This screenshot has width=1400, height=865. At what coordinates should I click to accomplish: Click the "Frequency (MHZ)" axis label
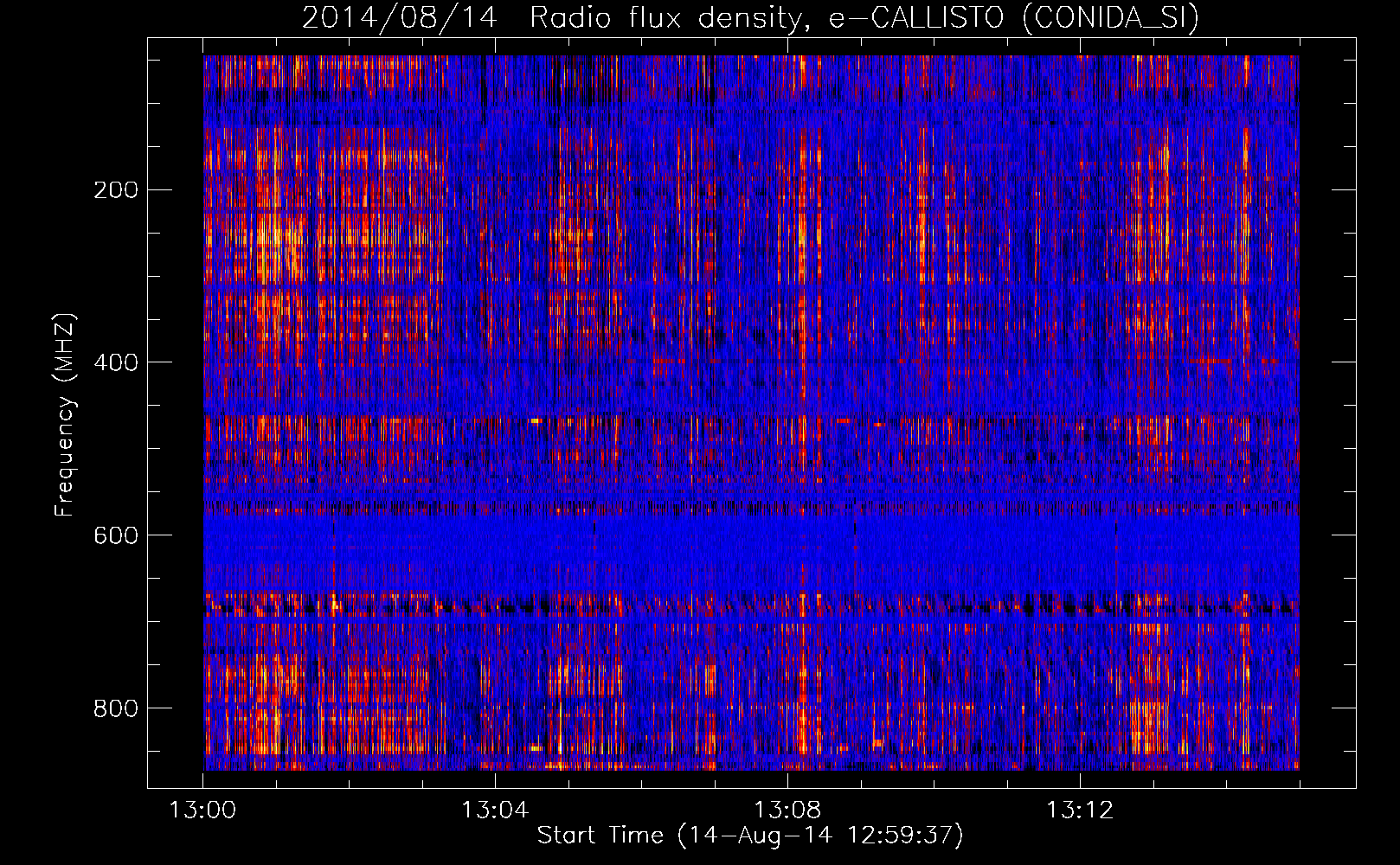(65, 415)
